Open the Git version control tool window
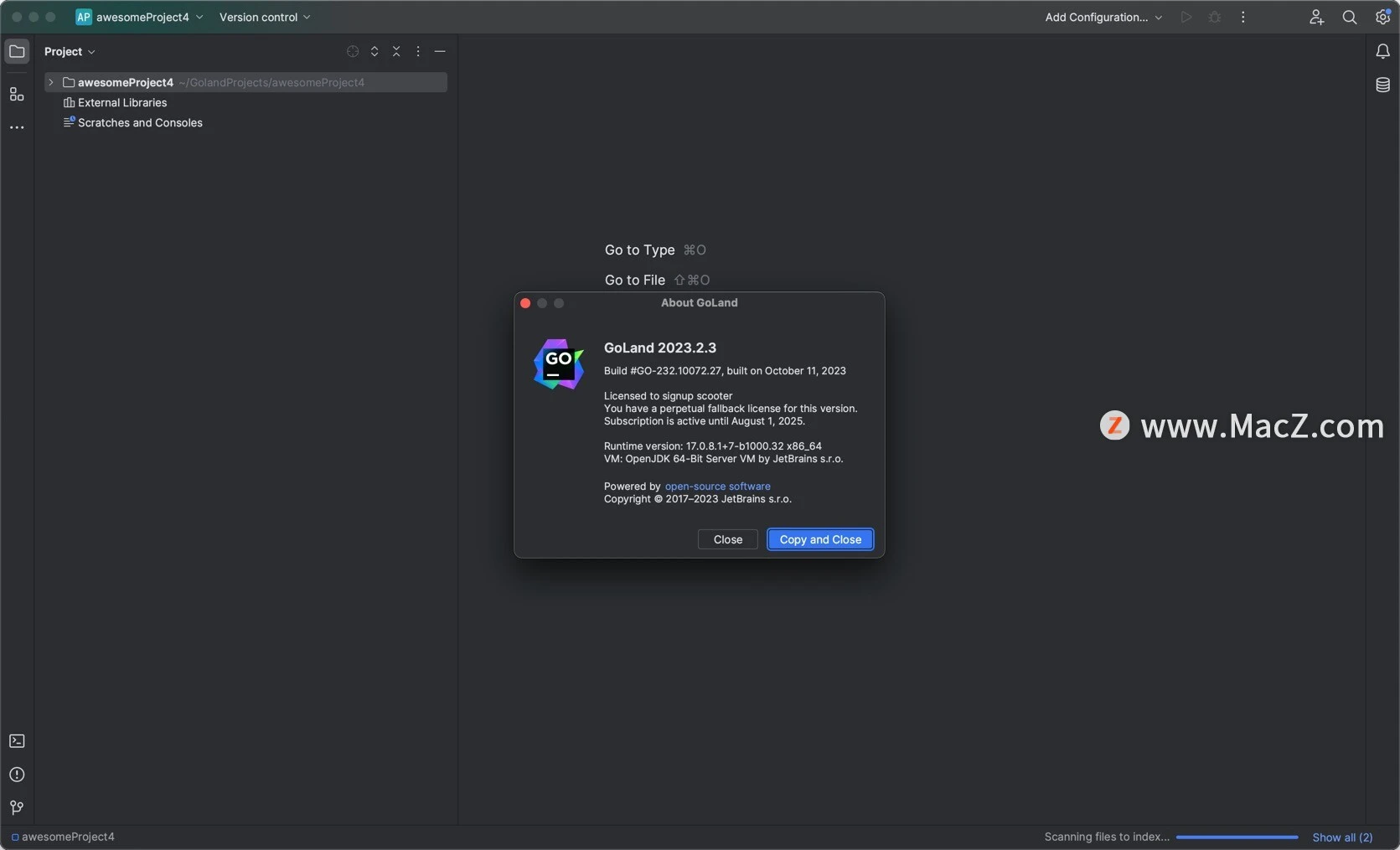Image resolution: width=1400 pixels, height=850 pixels. tap(17, 807)
